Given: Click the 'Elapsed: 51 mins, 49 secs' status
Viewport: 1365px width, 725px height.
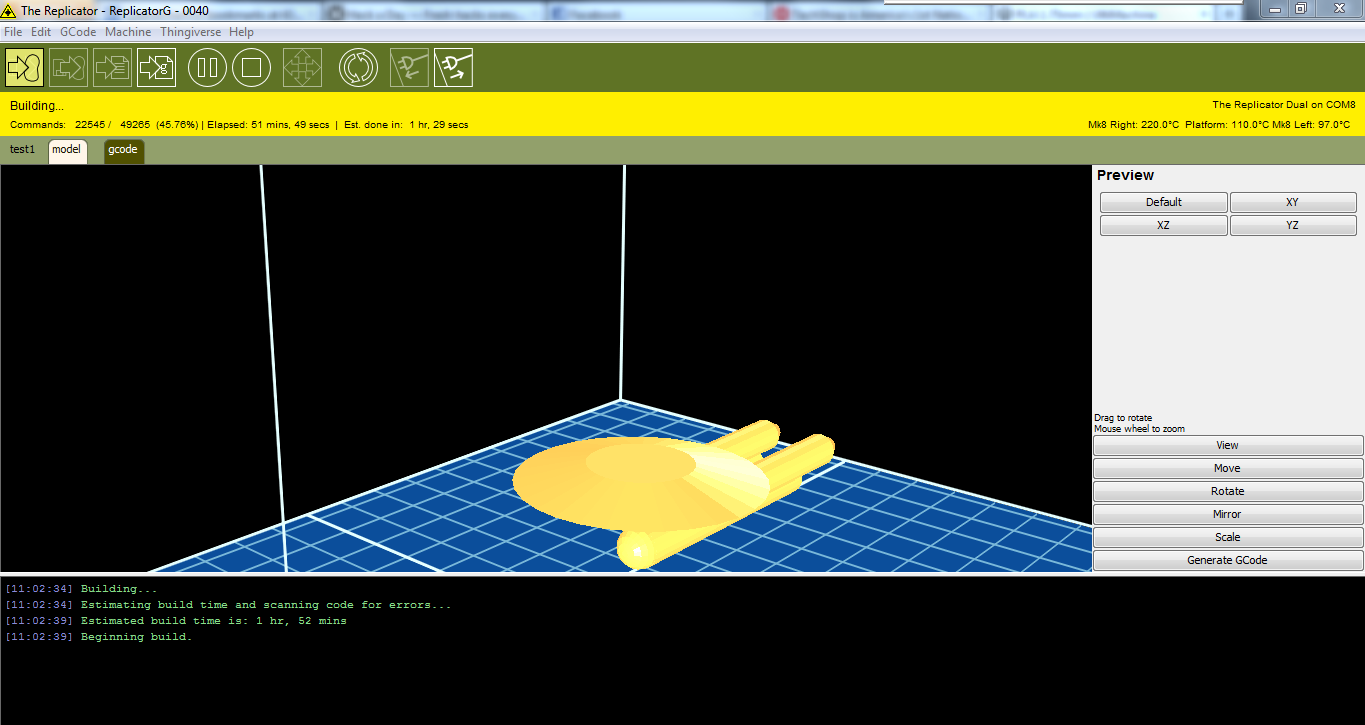Looking at the screenshot, I should 268,125.
